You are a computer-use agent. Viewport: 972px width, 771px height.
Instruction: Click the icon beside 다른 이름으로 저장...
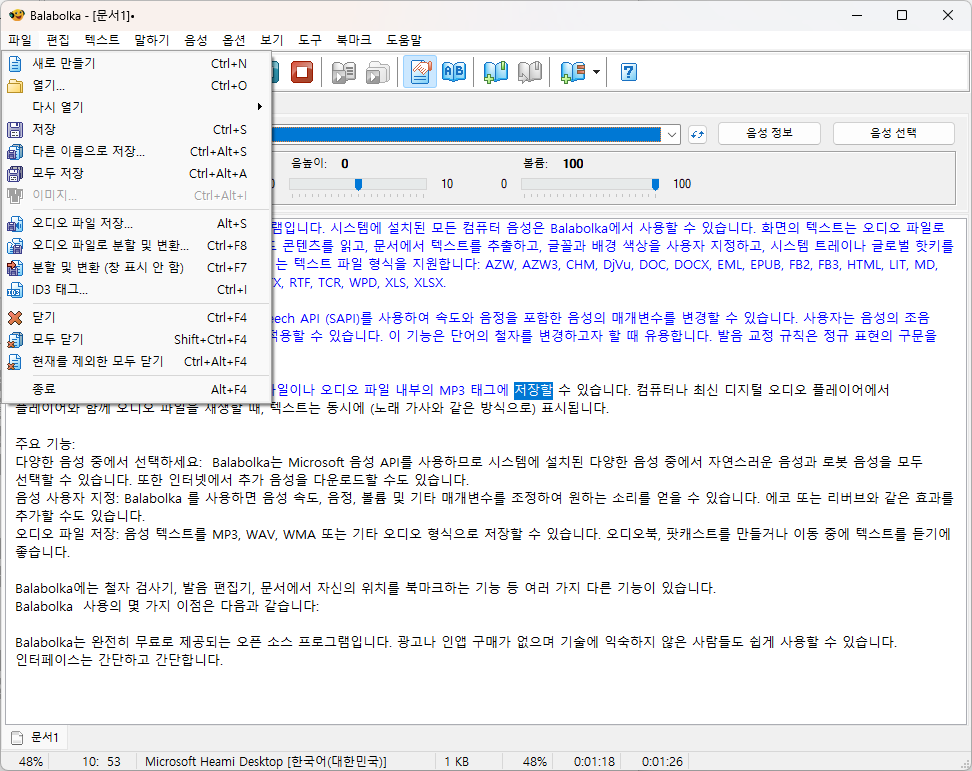15,151
